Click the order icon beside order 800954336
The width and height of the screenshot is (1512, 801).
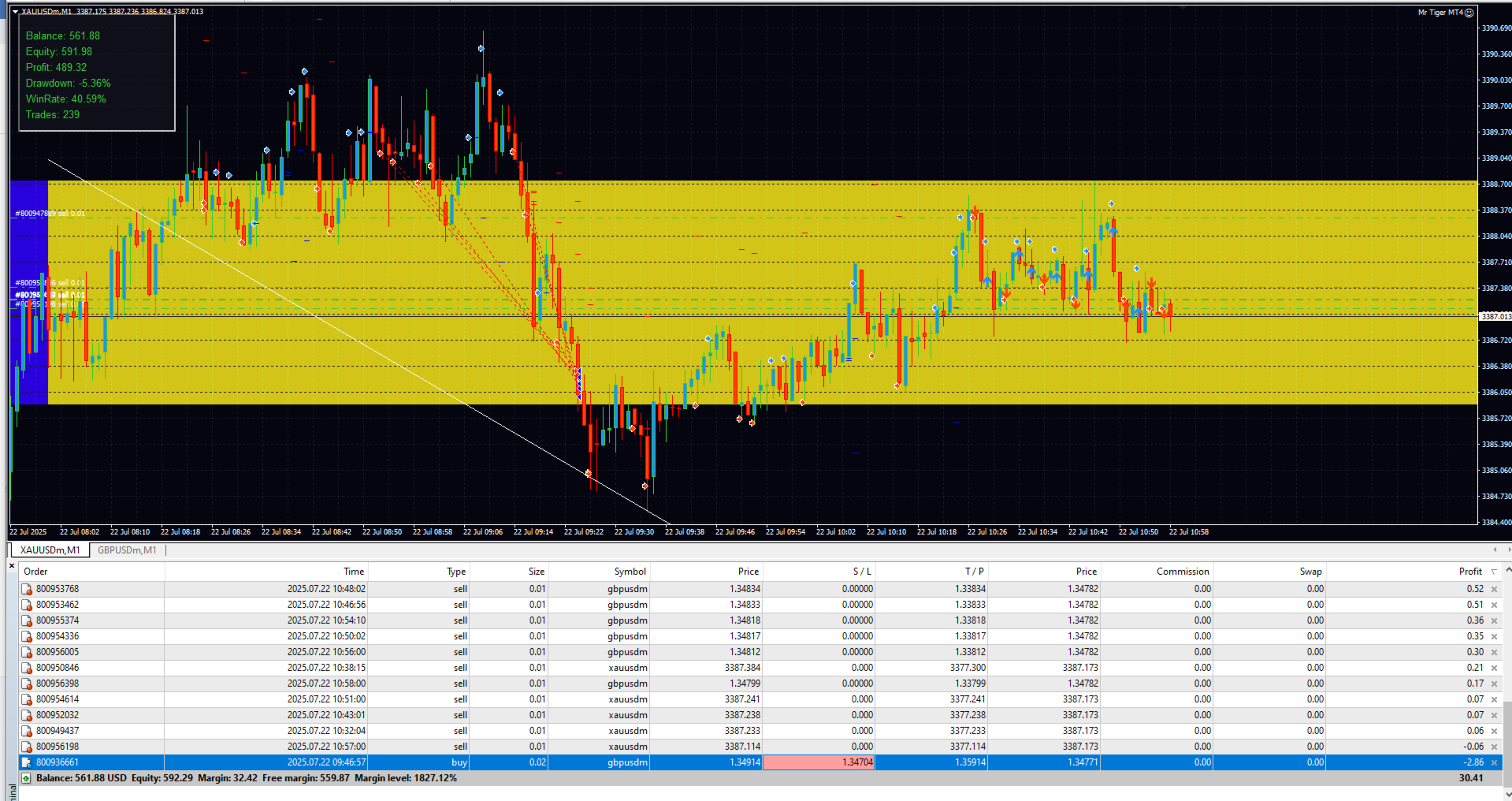(x=27, y=636)
